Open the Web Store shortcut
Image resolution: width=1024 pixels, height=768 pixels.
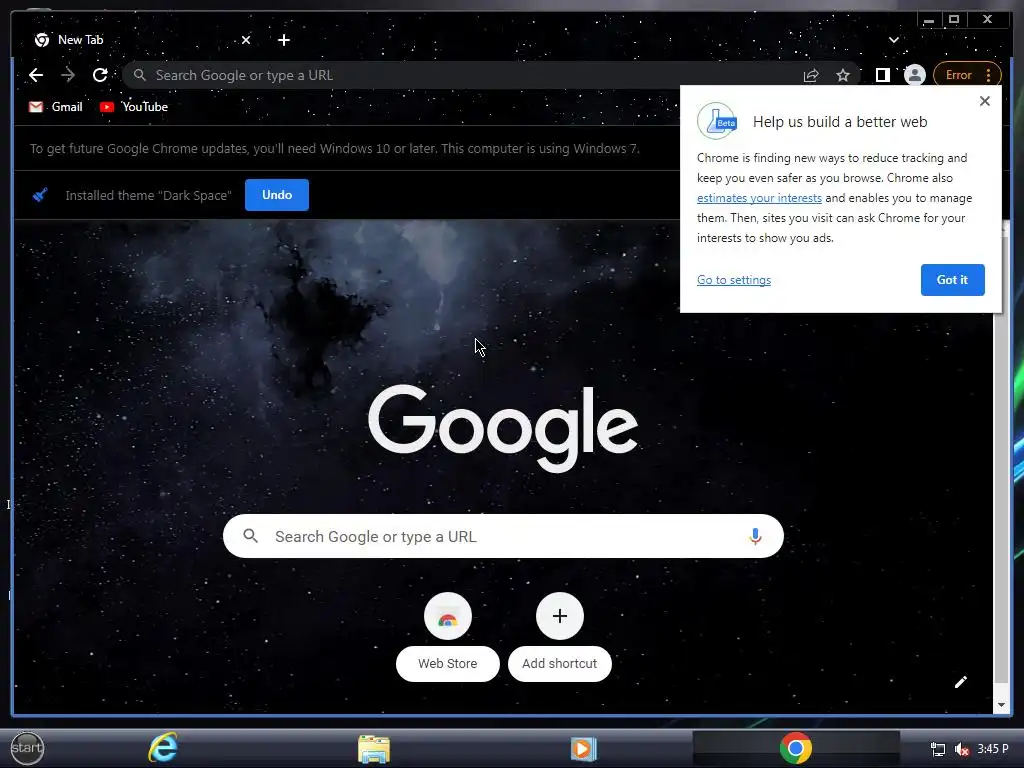coord(447,637)
